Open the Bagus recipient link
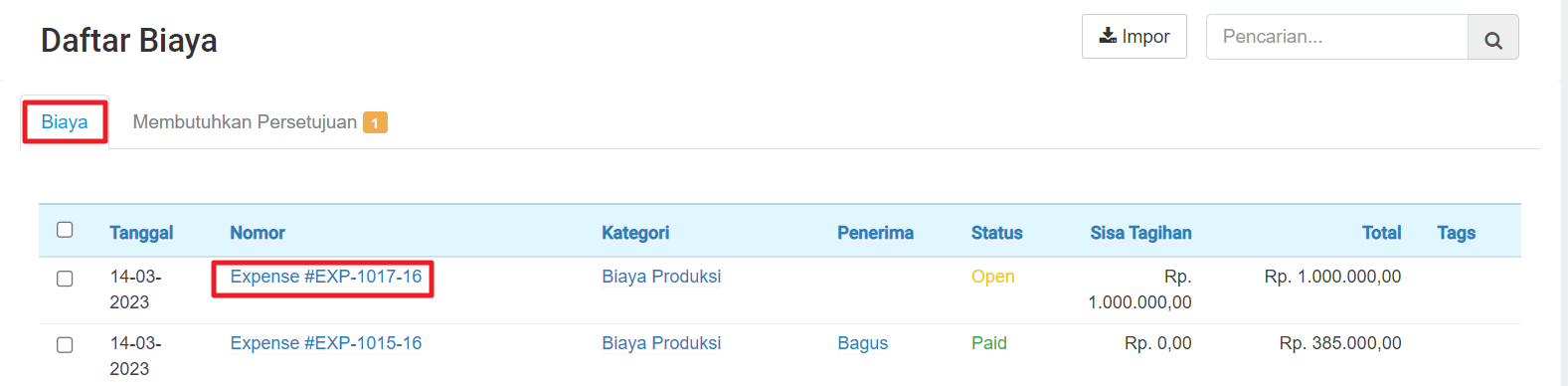This screenshot has height=386, width=1568. (862, 343)
